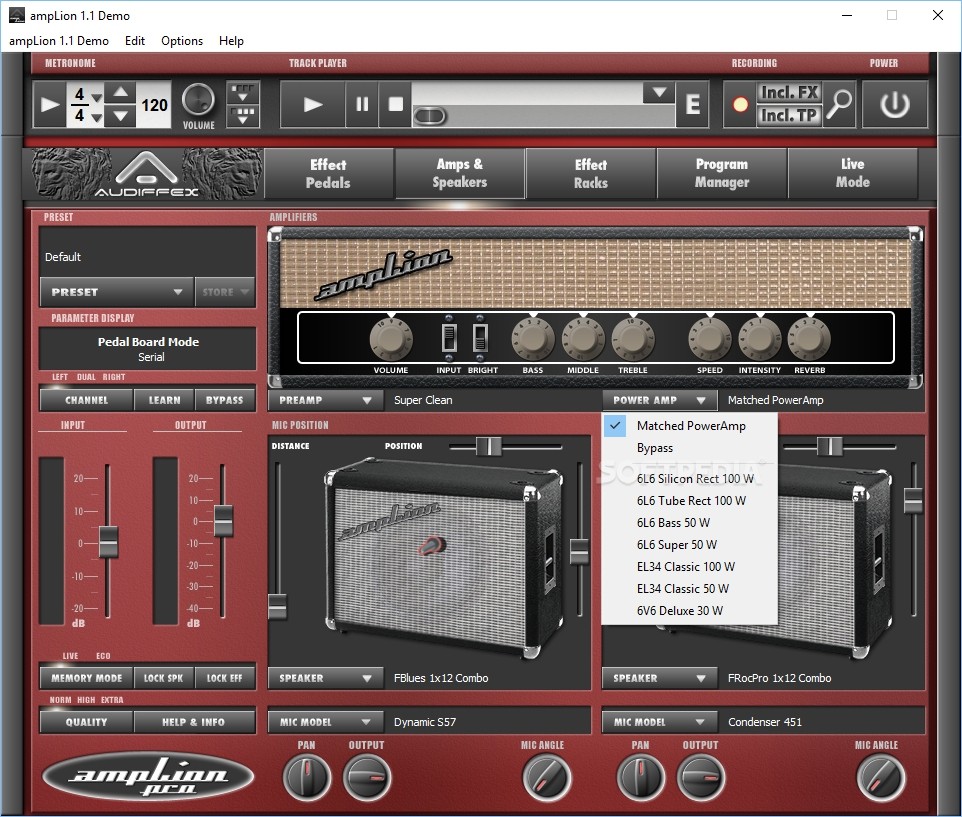Open the MIC MODEL dropdown for Condenser 451
962x817 pixels.
[660, 722]
